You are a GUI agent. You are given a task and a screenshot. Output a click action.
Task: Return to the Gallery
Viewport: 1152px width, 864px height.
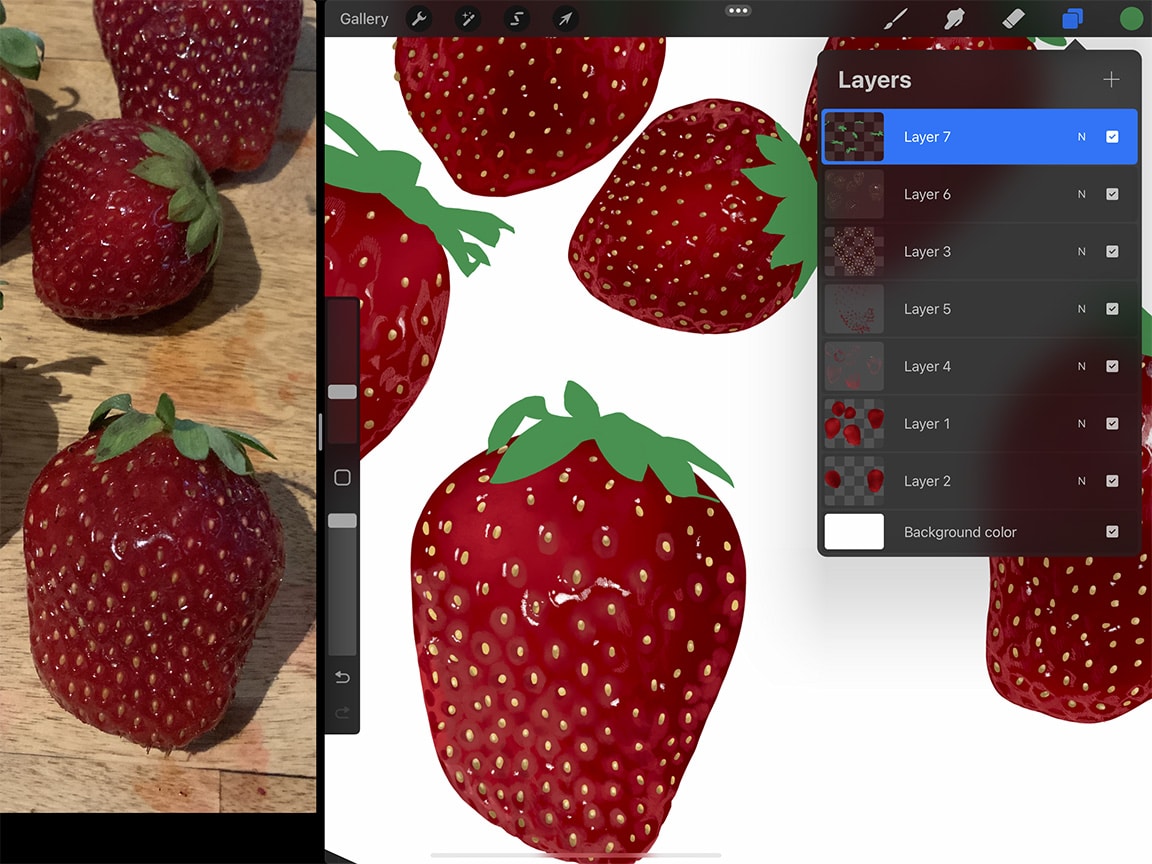click(x=363, y=18)
